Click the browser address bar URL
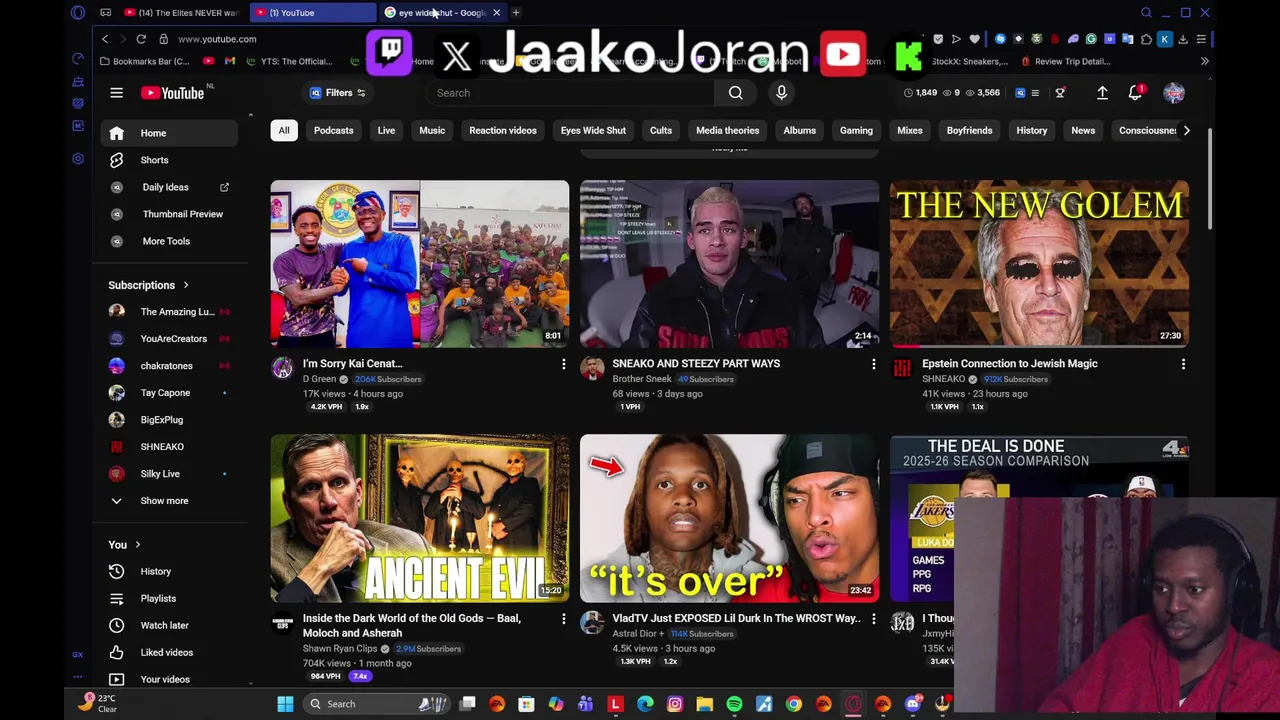Viewport: 1280px width, 720px height. coord(217,39)
